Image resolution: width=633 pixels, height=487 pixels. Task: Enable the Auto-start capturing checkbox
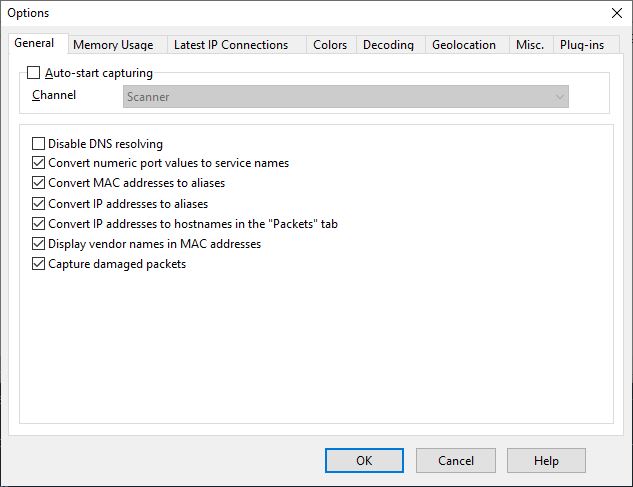coord(35,73)
